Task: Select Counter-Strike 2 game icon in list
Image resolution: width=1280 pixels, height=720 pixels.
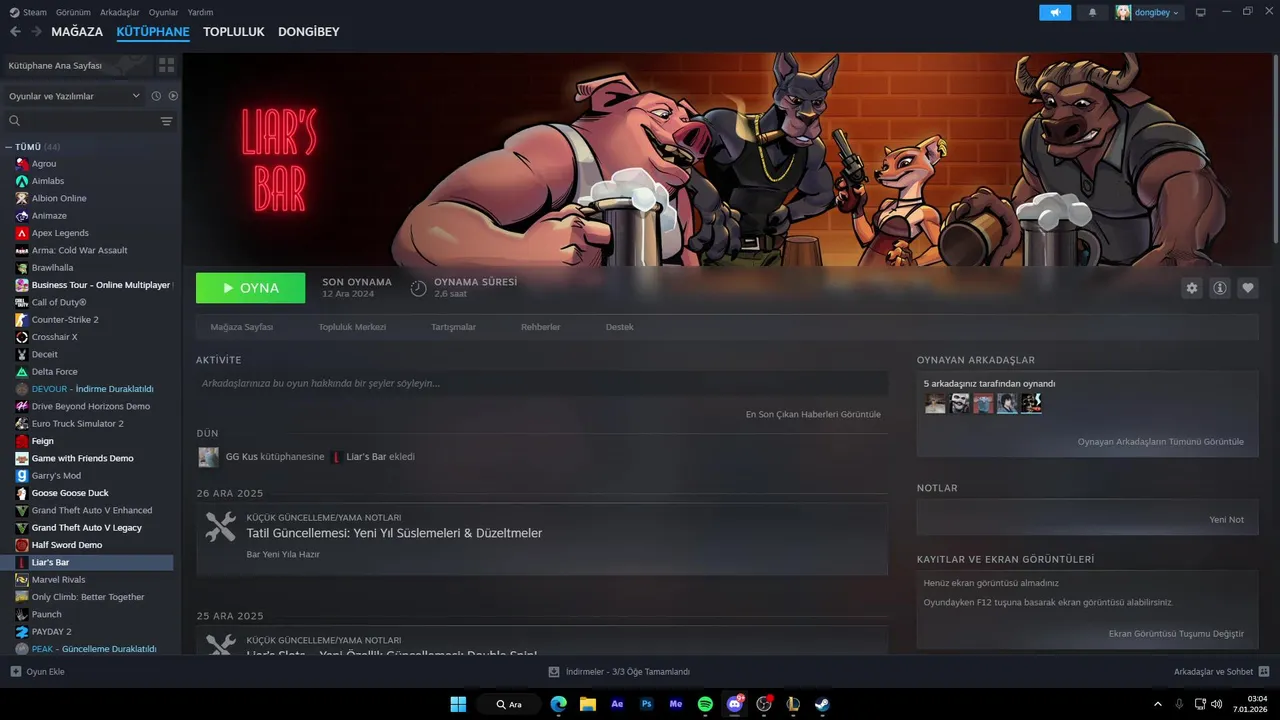Action: [22, 320]
